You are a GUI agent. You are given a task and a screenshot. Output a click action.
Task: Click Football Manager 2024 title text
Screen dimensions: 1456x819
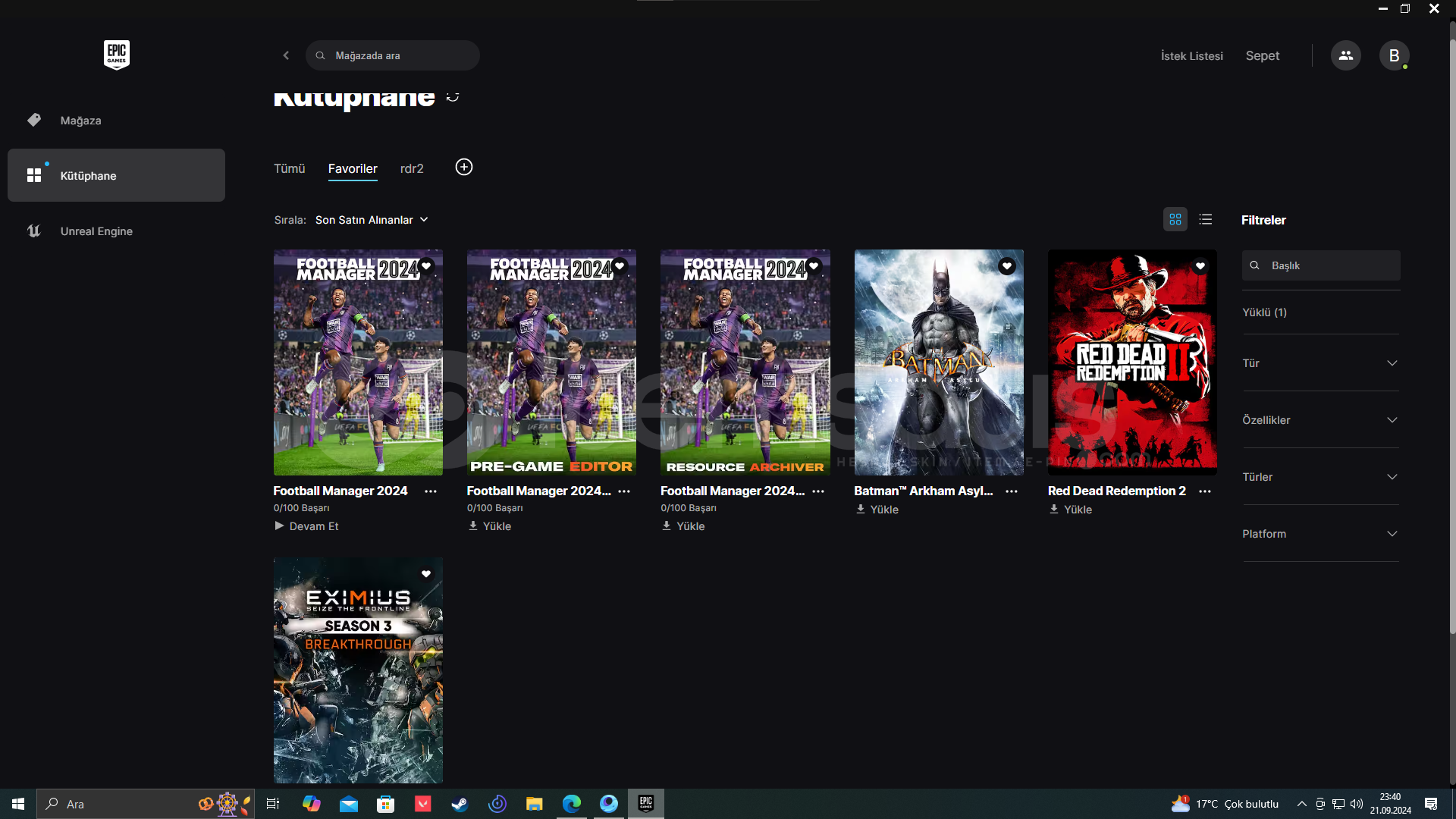pyautogui.click(x=340, y=491)
